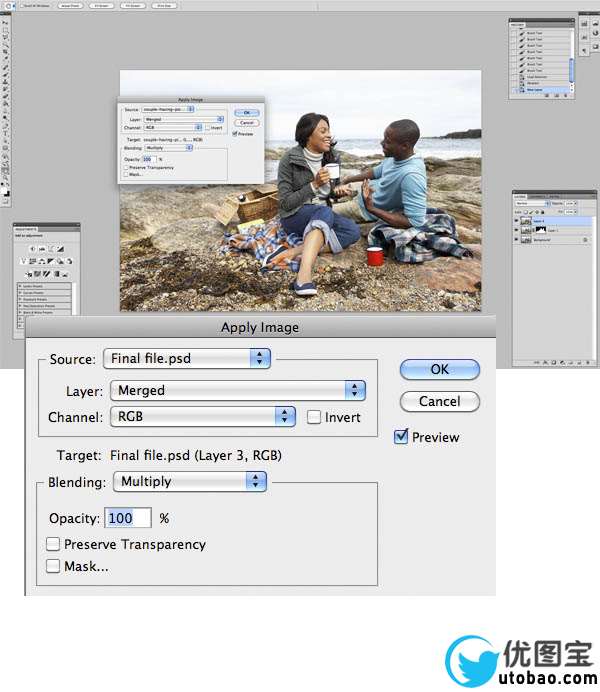600x692 pixels.
Task: Select the Pen tool in the toolbar
Action: coord(5,126)
